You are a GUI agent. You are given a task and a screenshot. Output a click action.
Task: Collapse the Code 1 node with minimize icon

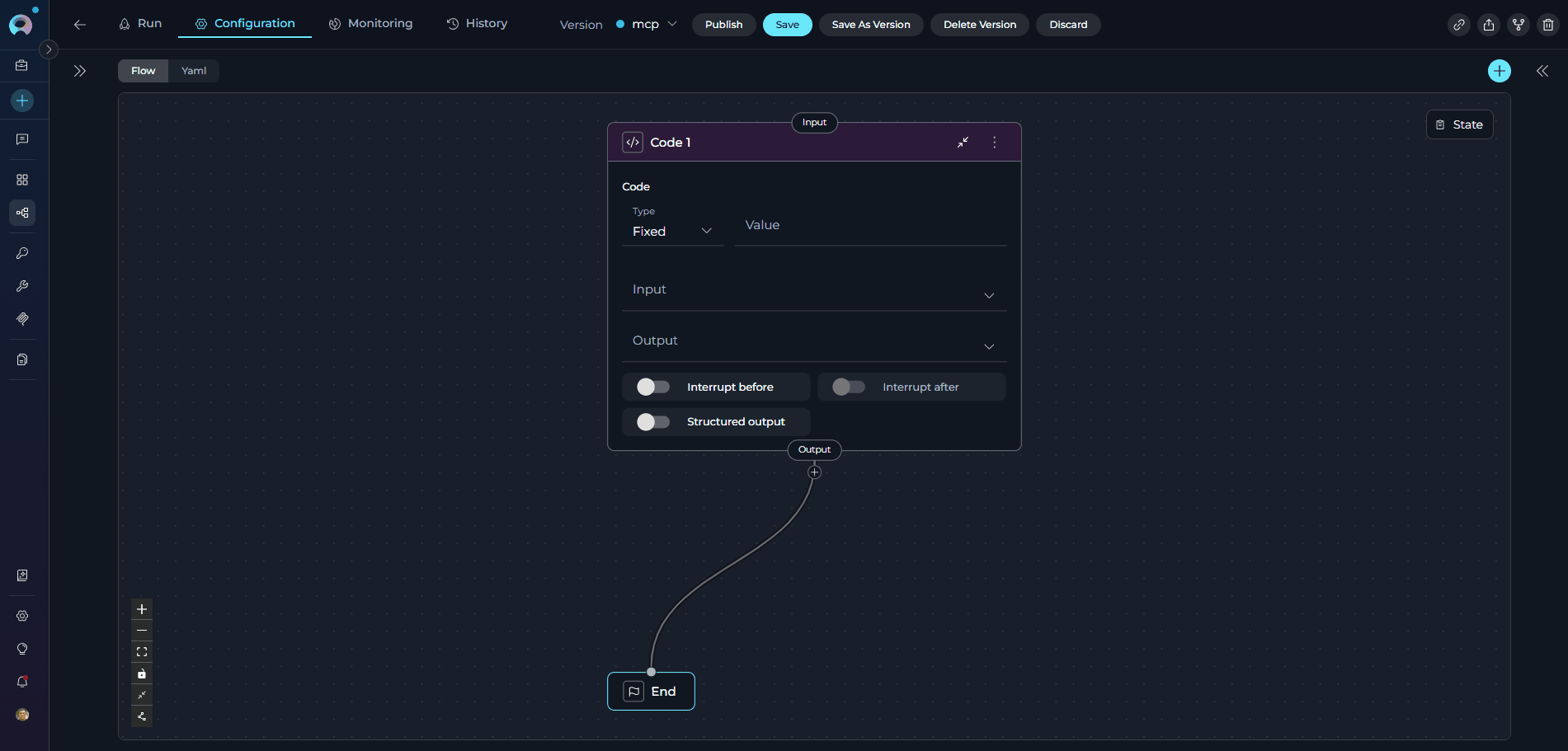(x=963, y=143)
